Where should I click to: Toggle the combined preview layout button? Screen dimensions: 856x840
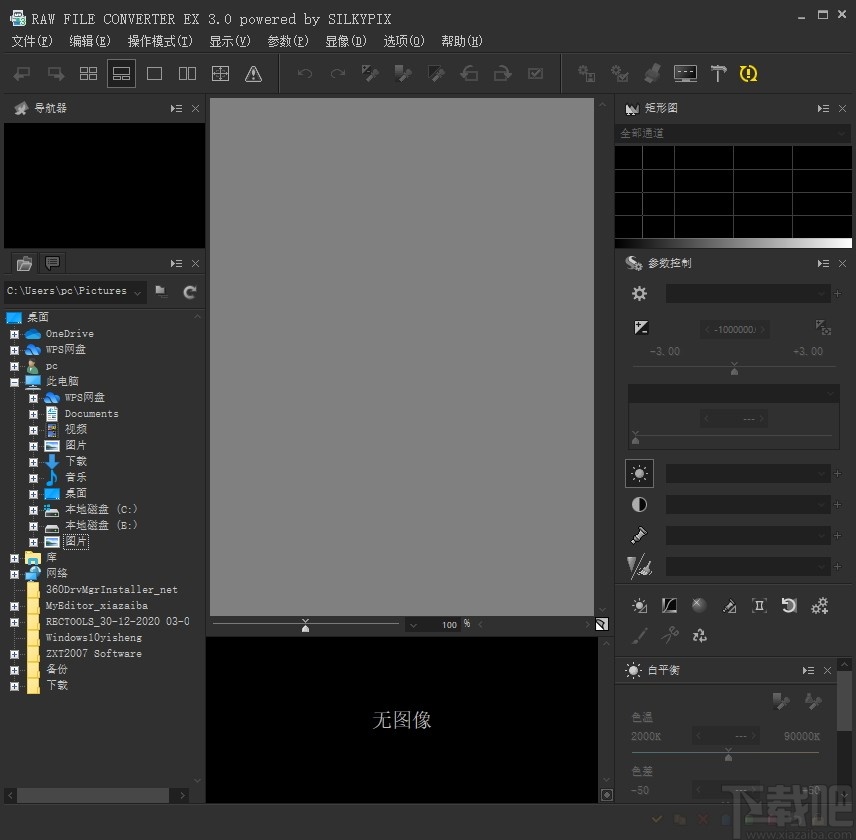click(121, 74)
